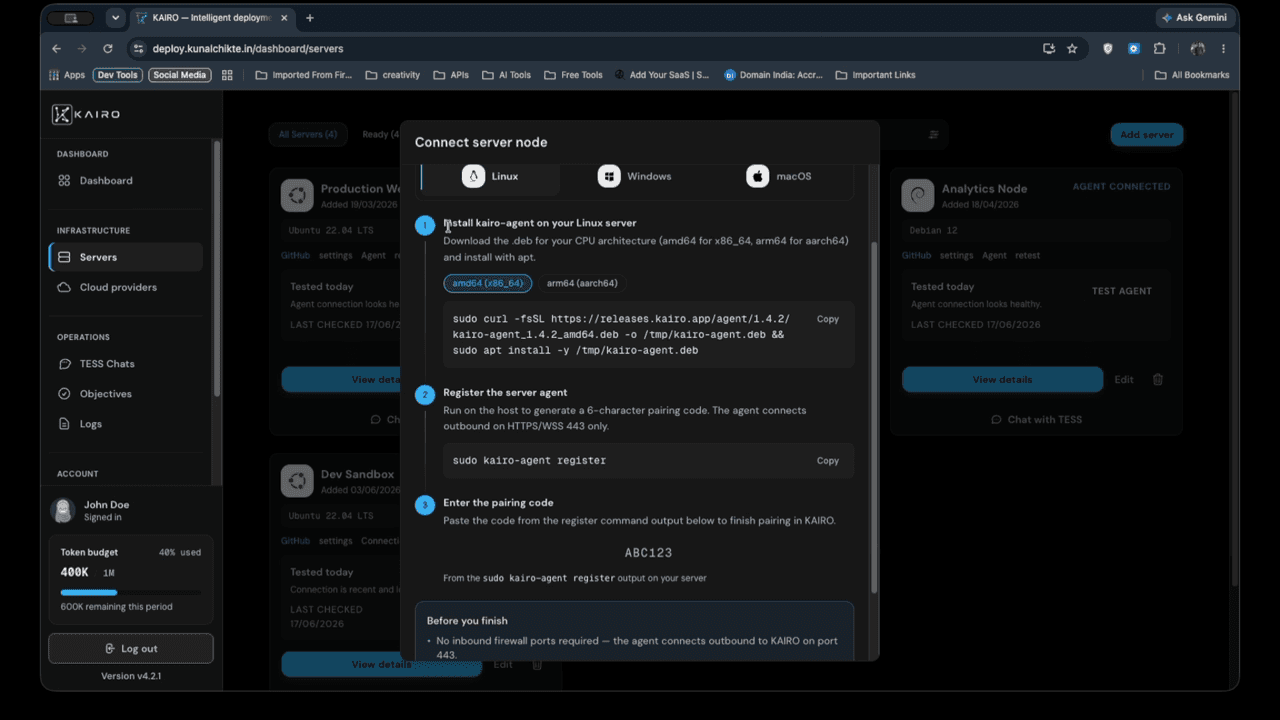1280x720 pixels.
Task: Switch to the Windows OS tab
Action: [635, 176]
